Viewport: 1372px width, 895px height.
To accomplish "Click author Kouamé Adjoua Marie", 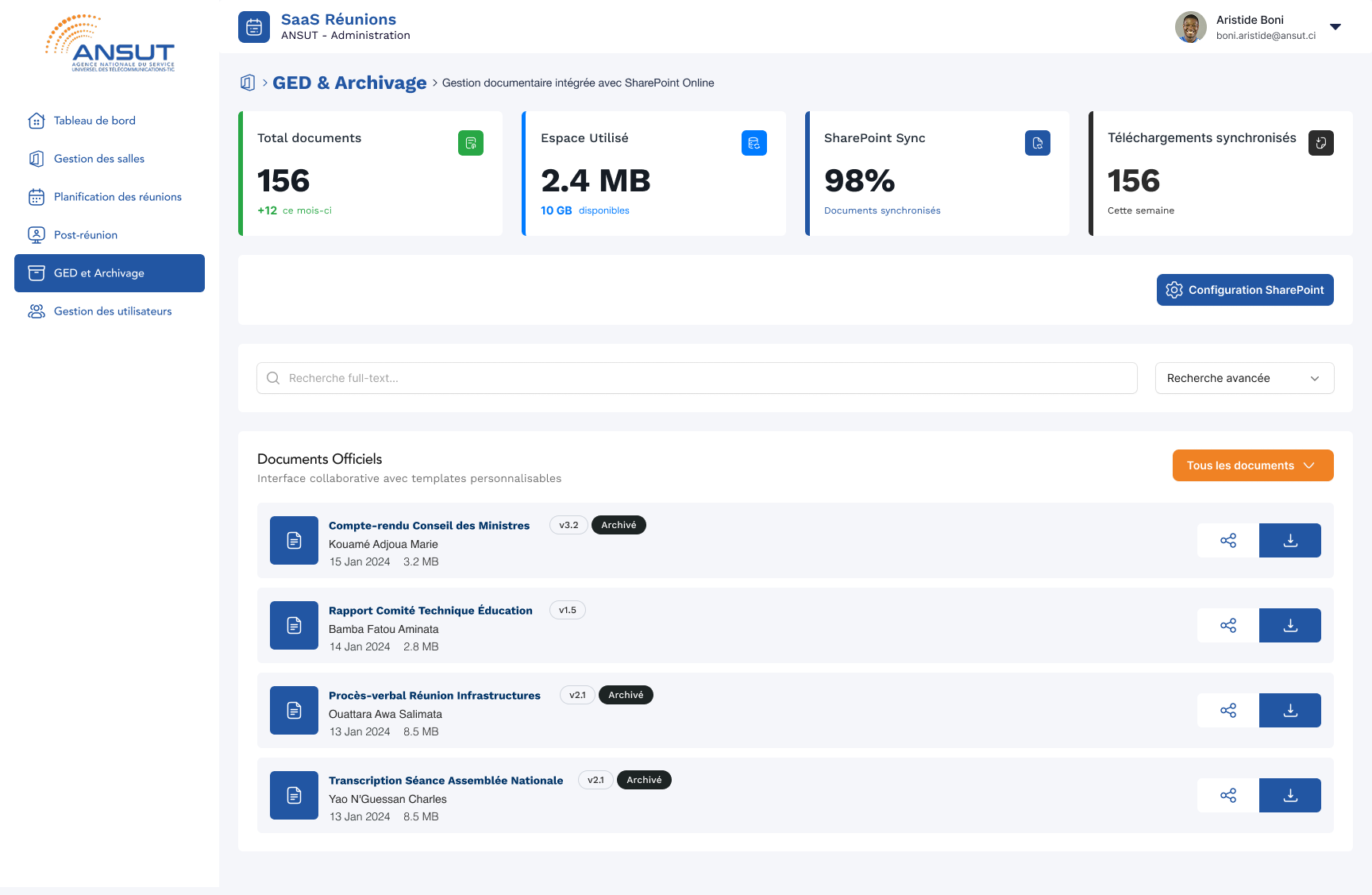I will coord(383,544).
